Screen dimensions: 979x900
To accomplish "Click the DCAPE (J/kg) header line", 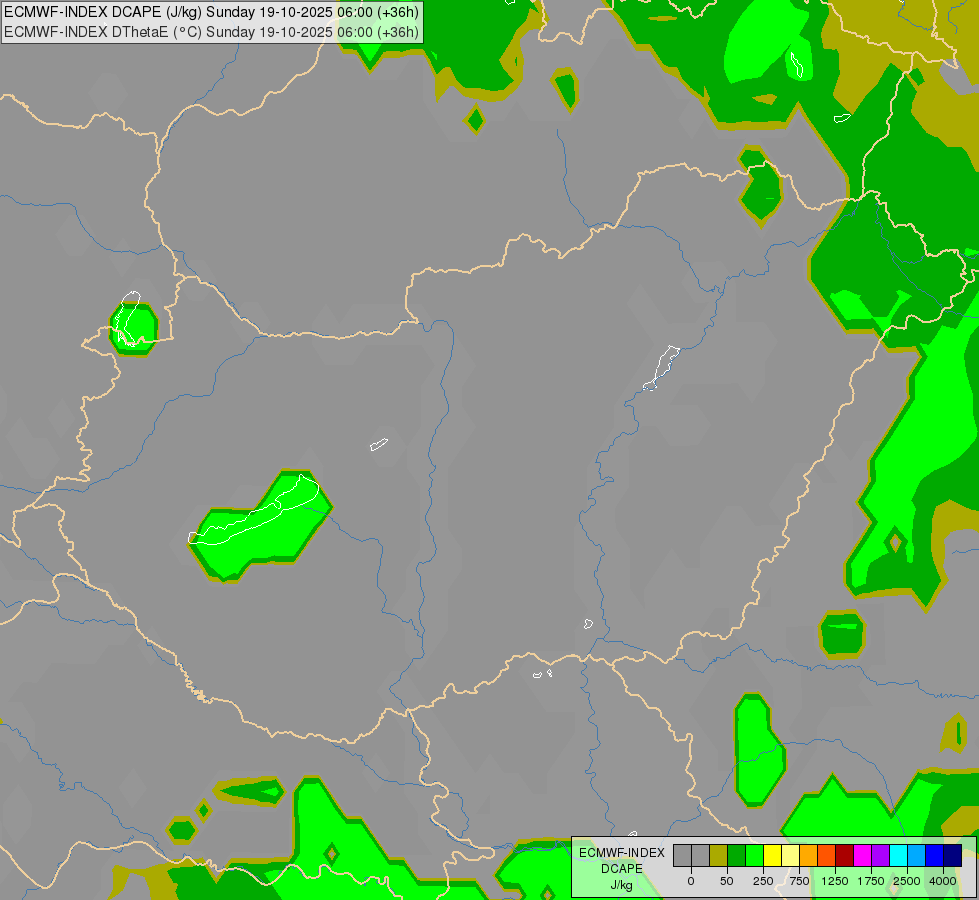I will [212, 12].
